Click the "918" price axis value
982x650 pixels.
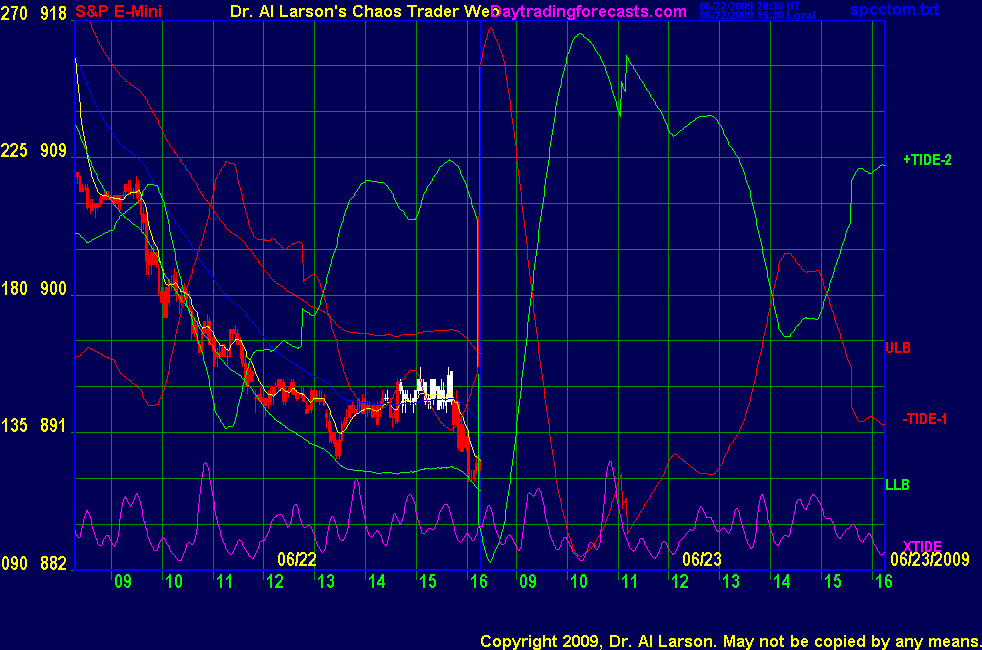pyautogui.click(x=53, y=13)
